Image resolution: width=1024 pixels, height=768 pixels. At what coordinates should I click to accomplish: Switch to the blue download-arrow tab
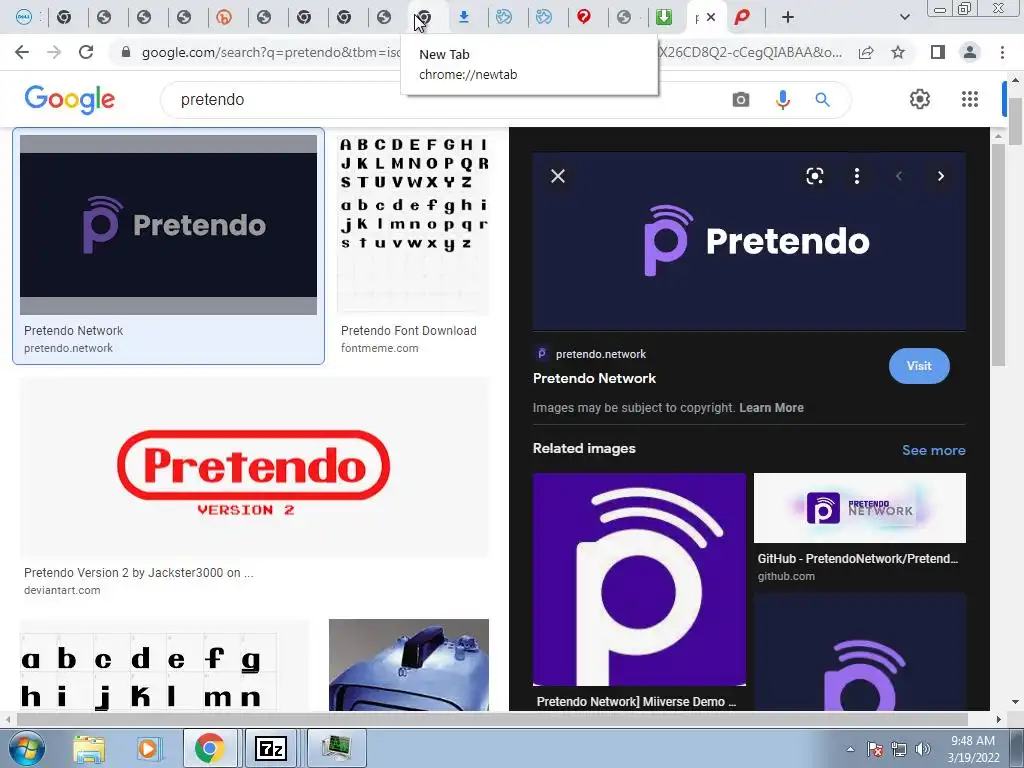tap(464, 18)
